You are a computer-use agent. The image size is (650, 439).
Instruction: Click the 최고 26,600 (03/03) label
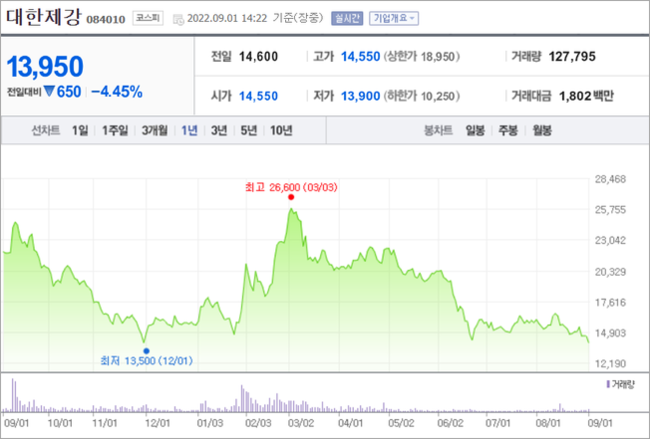291,187
